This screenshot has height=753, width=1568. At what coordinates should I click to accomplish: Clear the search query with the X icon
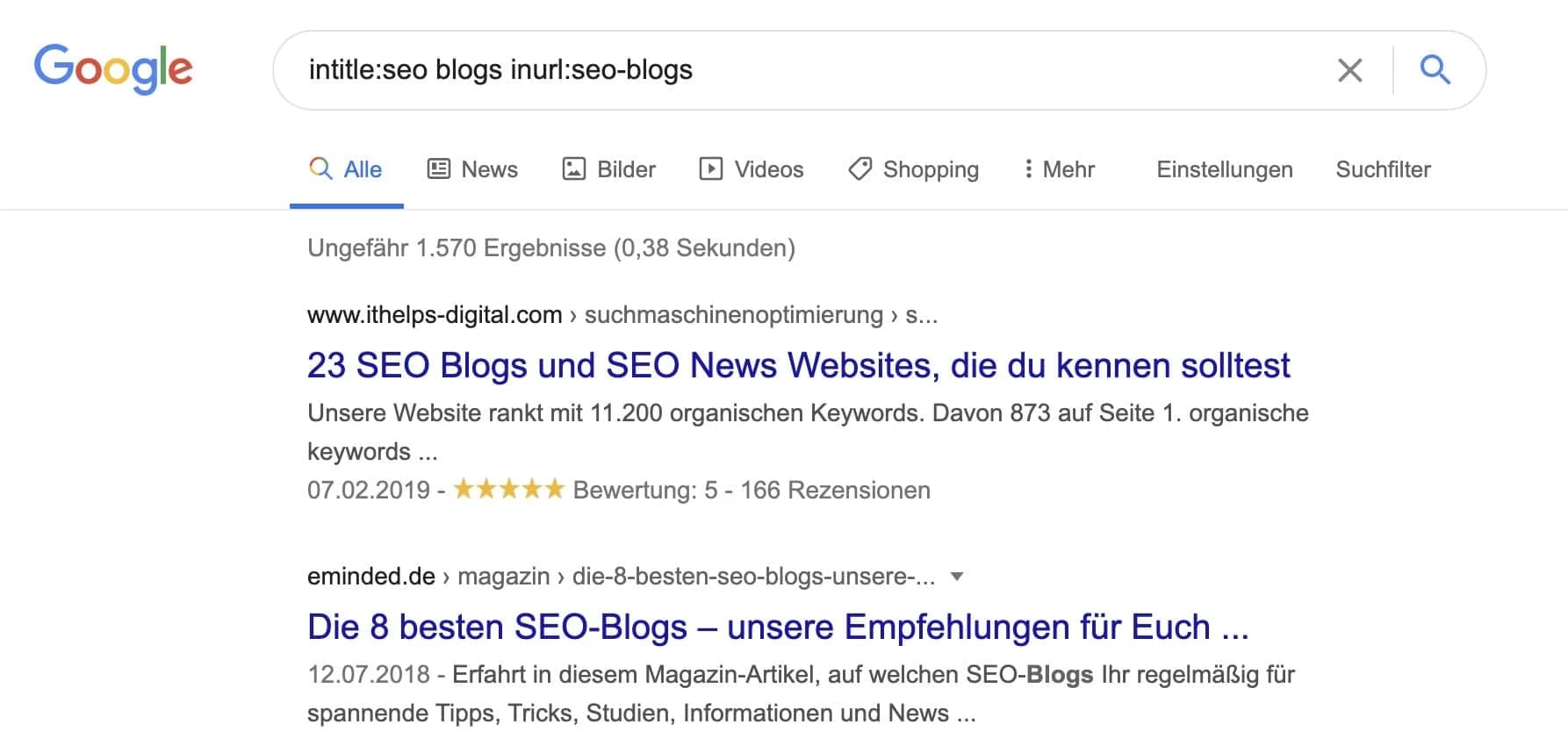coord(1349,68)
